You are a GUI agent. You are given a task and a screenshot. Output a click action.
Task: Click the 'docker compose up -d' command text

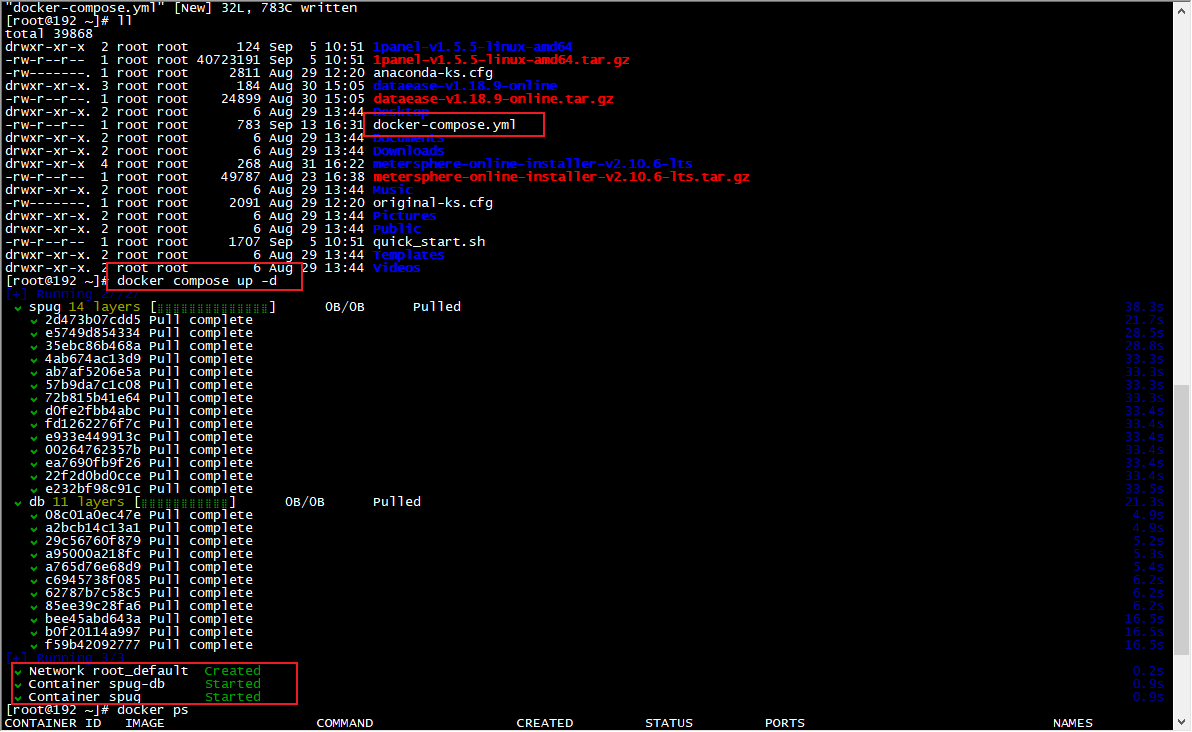click(x=197, y=281)
